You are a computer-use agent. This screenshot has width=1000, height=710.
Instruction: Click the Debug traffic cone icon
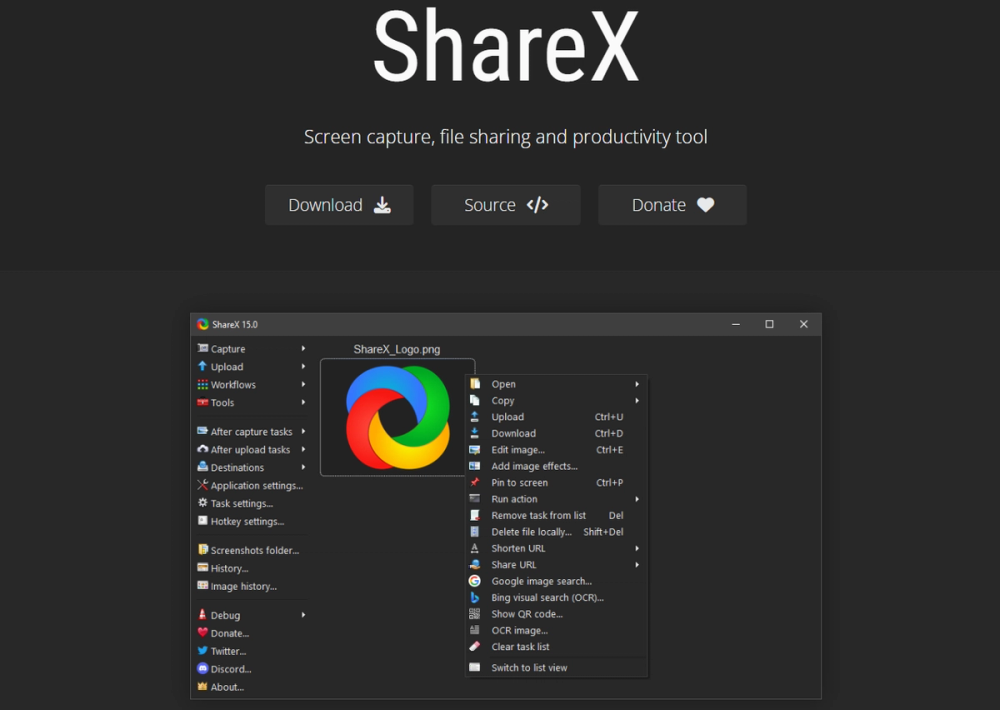click(x=203, y=614)
